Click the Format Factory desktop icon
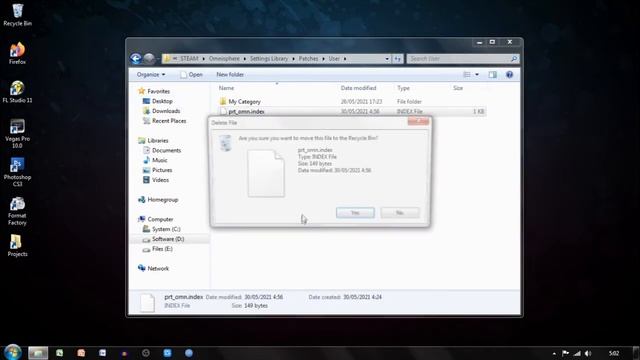The width and height of the screenshot is (640, 360). [x=18, y=211]
